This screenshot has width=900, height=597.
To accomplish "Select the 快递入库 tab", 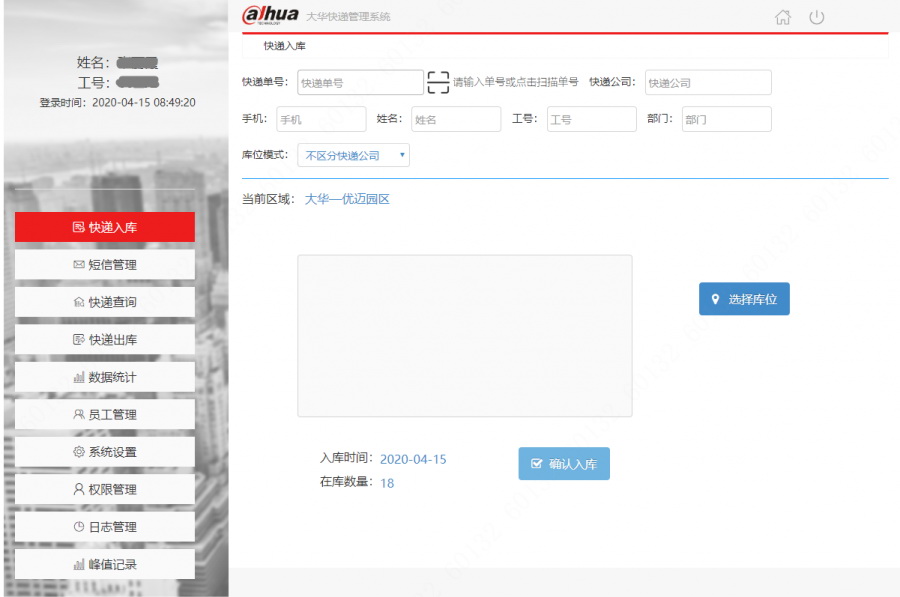I will tap(285, 46).
